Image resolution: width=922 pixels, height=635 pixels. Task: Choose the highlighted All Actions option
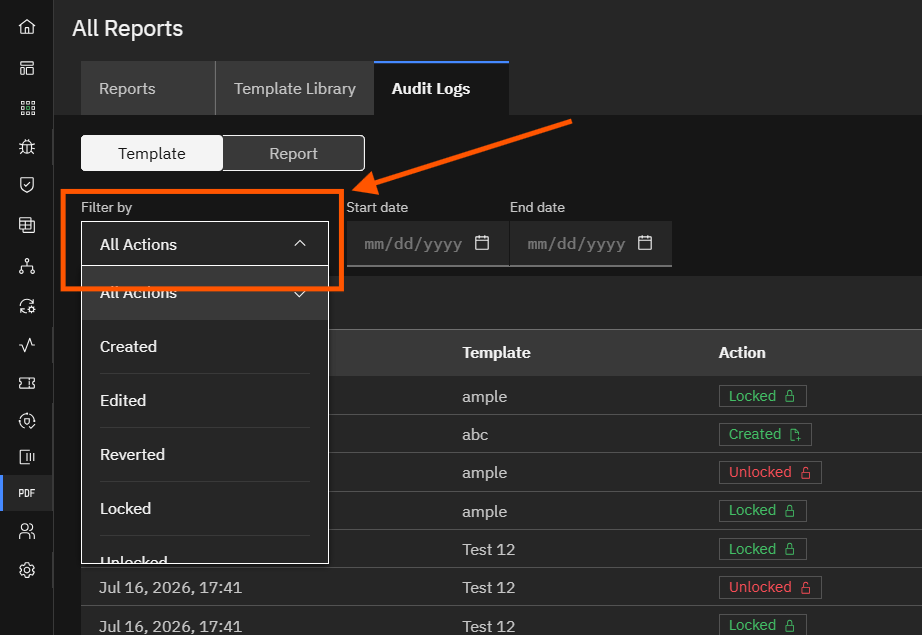[205, 293]
